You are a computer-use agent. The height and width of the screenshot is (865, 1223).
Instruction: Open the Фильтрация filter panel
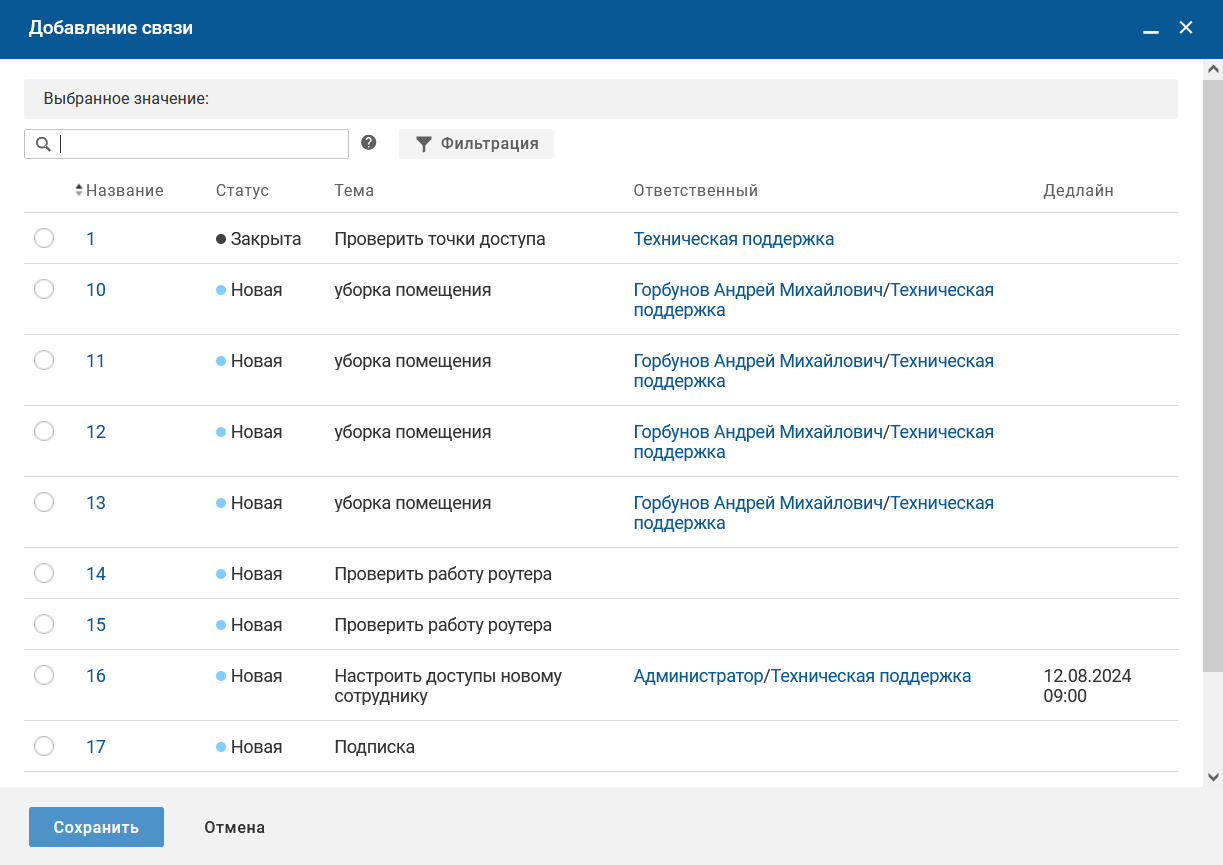pos(476,144)
